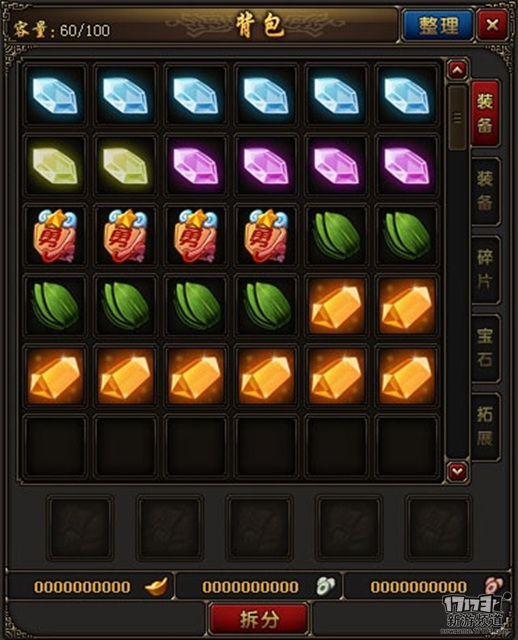Select the first blue crystal gem
518x640 pixels.
tap(55, 96)
